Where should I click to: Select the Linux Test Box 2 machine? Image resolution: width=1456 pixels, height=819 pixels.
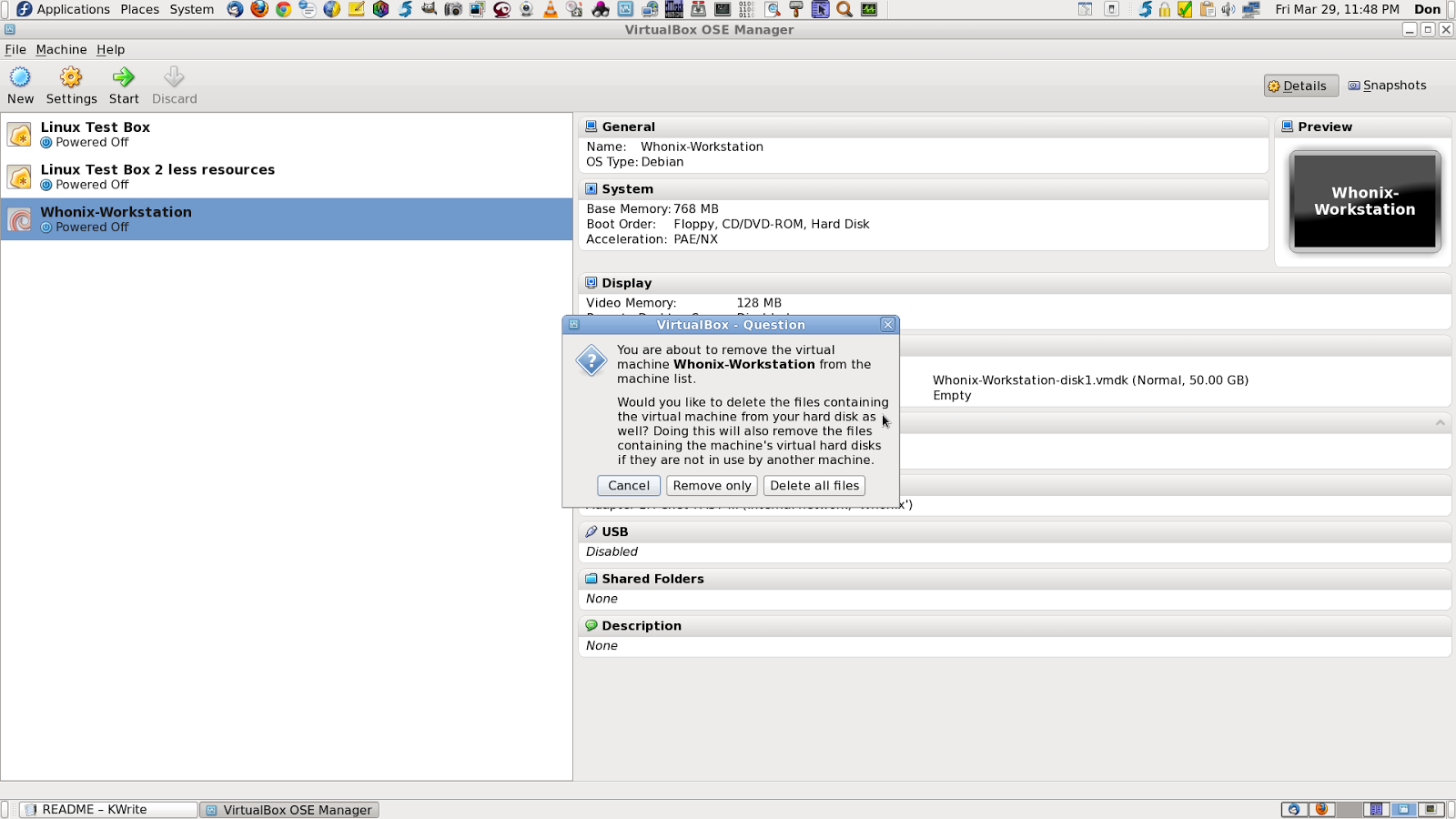pos(157,176)
